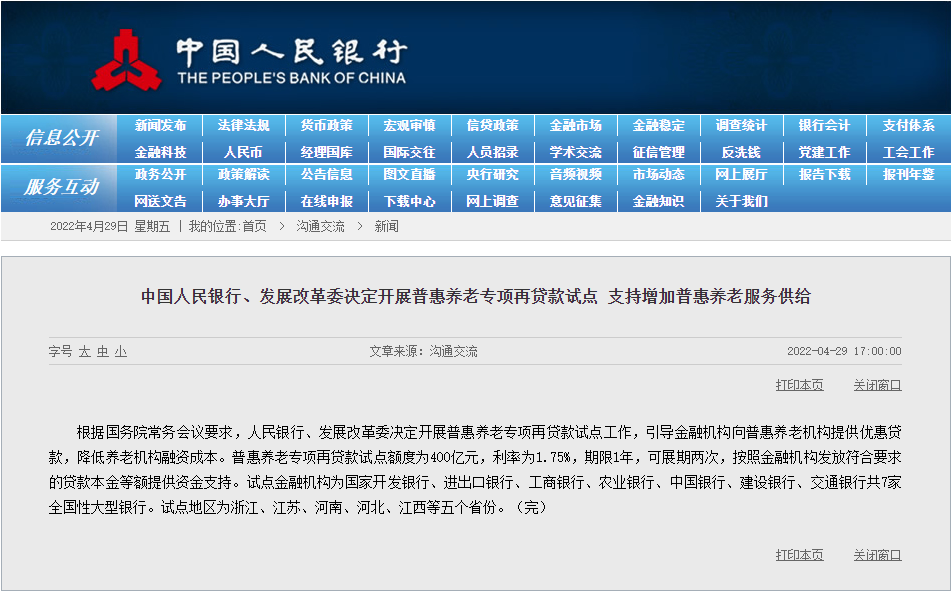The width and height of the screenshot is (952, 591).
Task: Select 征信管理 navigation link
Action: coord(659,152)
